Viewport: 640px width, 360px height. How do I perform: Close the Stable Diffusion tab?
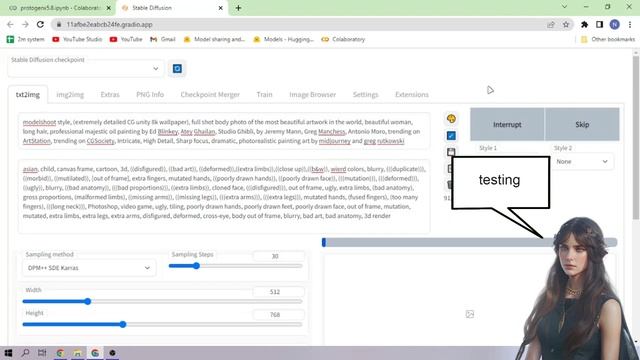coord(220,8)
